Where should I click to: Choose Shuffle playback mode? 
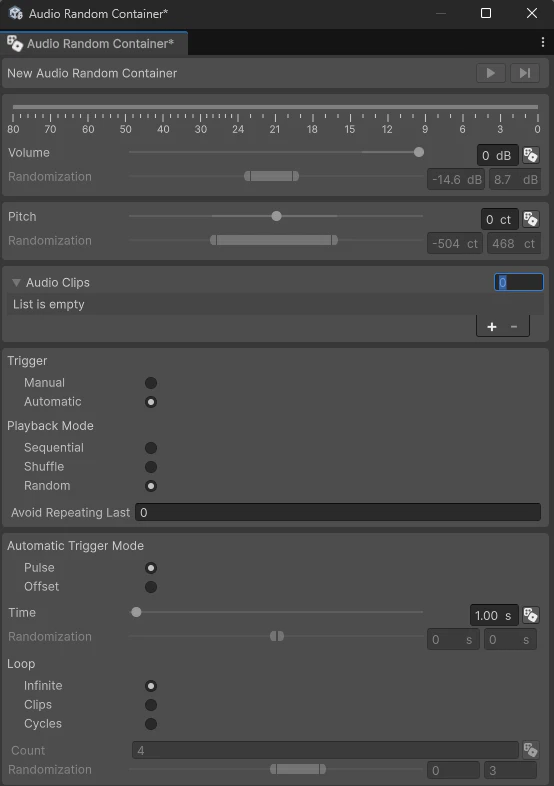[x=151, y=467]
